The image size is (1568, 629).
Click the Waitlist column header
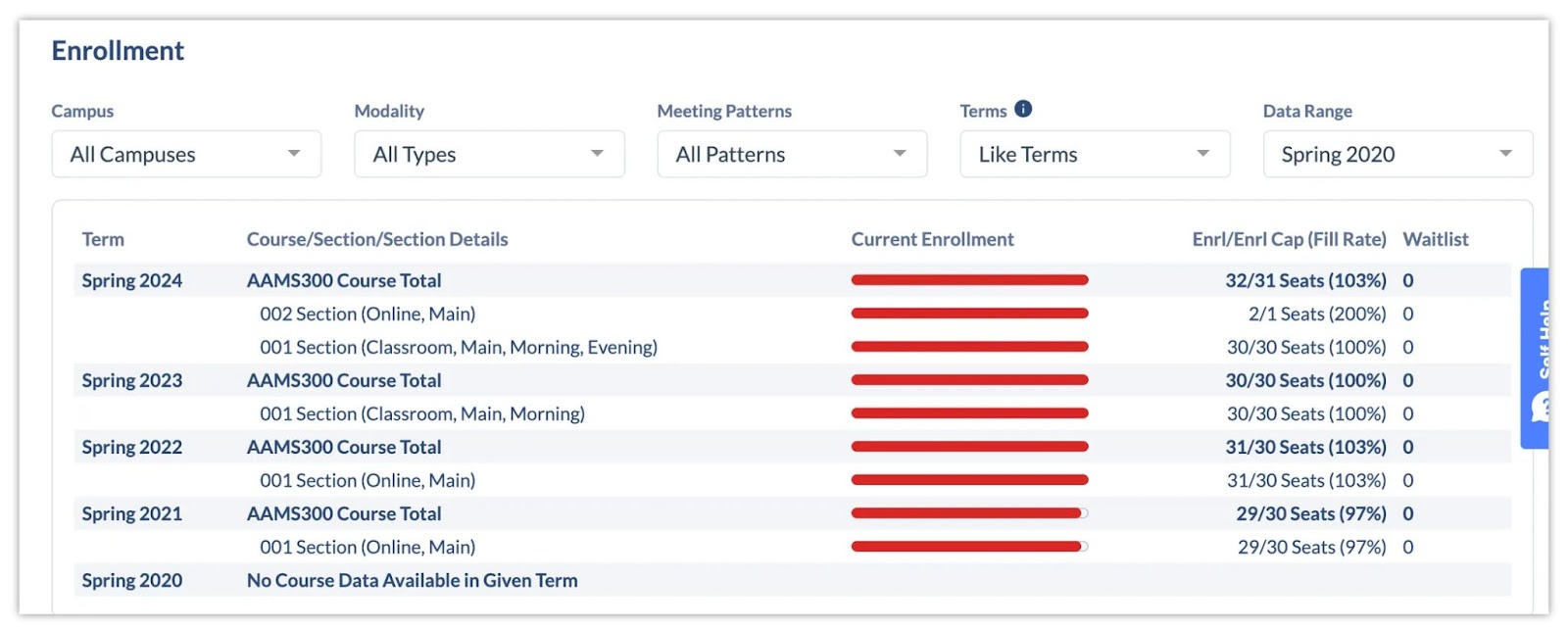1436,239
